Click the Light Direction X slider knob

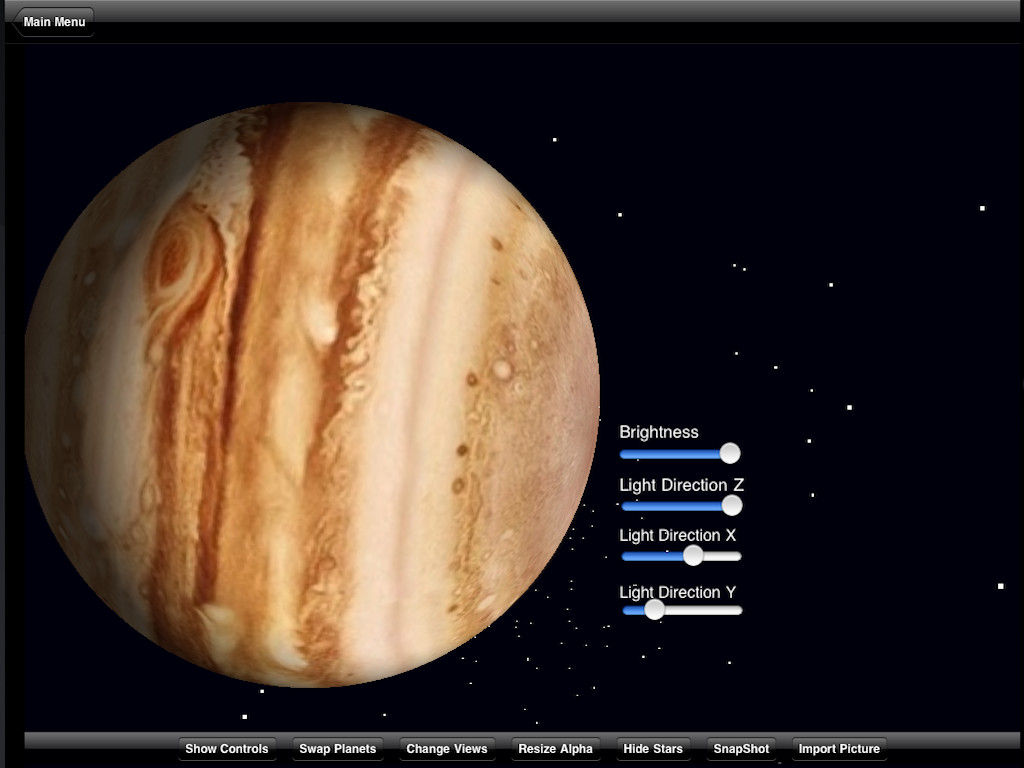[x=693, y=556]
